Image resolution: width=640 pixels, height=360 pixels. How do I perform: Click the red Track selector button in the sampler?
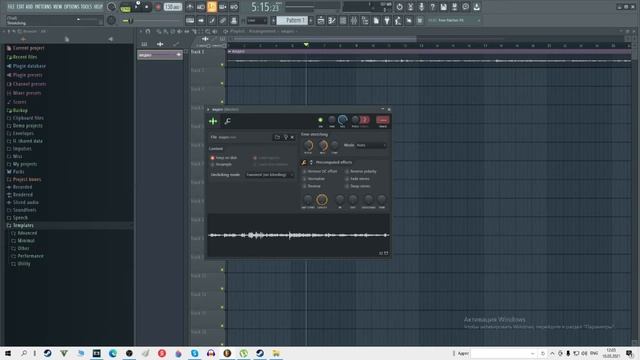pos(383,120)
